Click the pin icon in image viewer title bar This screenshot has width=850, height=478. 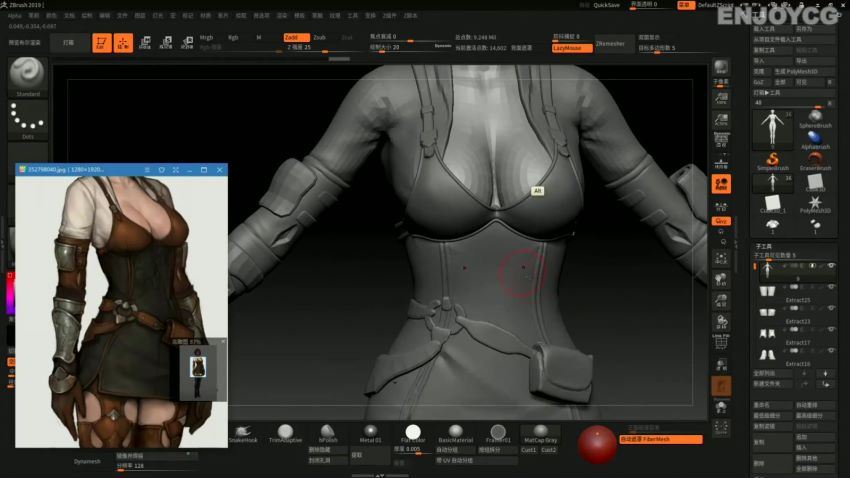click(x=162, y=170)
